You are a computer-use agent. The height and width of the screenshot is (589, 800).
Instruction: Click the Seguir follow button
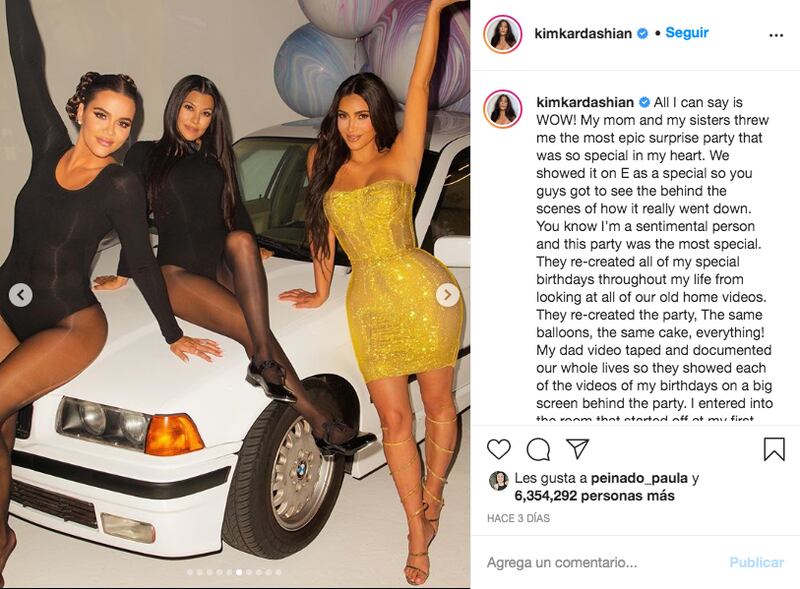point(687,33)
